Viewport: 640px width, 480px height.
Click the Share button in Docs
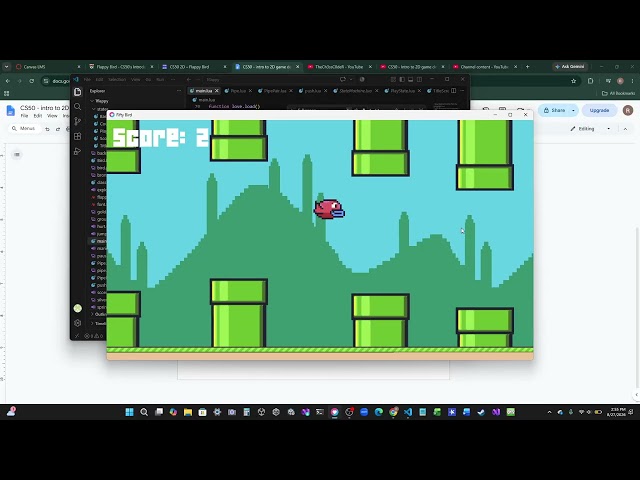pos(554,110)
